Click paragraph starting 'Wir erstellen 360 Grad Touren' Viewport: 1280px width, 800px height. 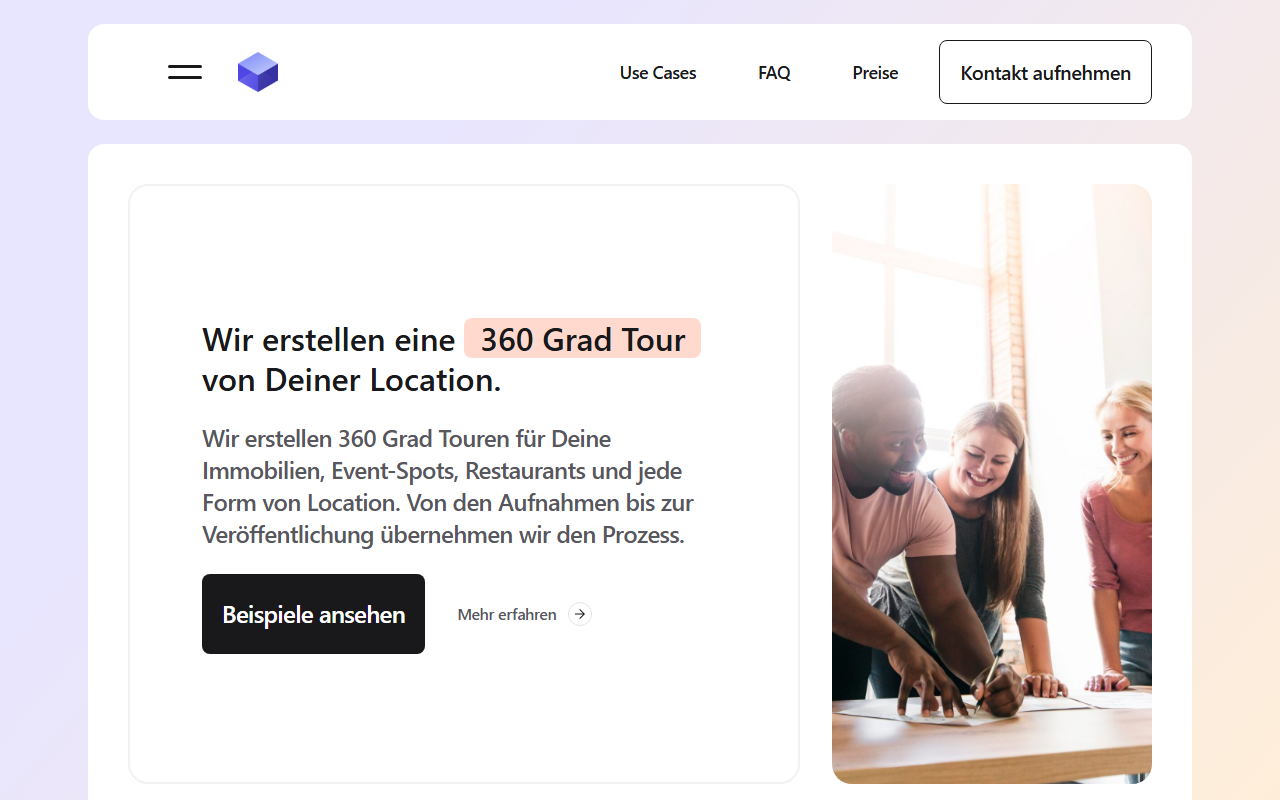(448, 487)
